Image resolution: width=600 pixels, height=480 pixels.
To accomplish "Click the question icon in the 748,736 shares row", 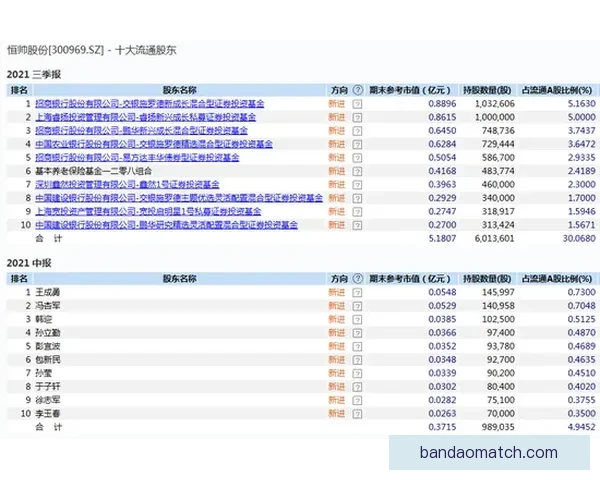I will click(357, 131).
